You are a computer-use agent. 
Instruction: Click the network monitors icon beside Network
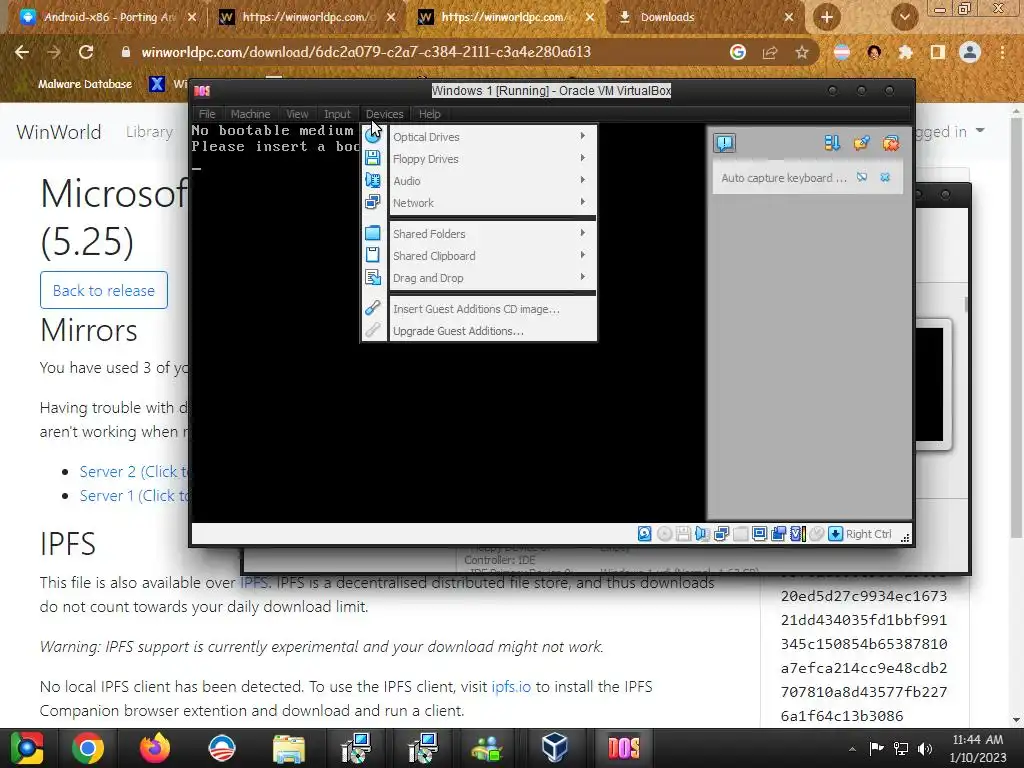(373, 202)
